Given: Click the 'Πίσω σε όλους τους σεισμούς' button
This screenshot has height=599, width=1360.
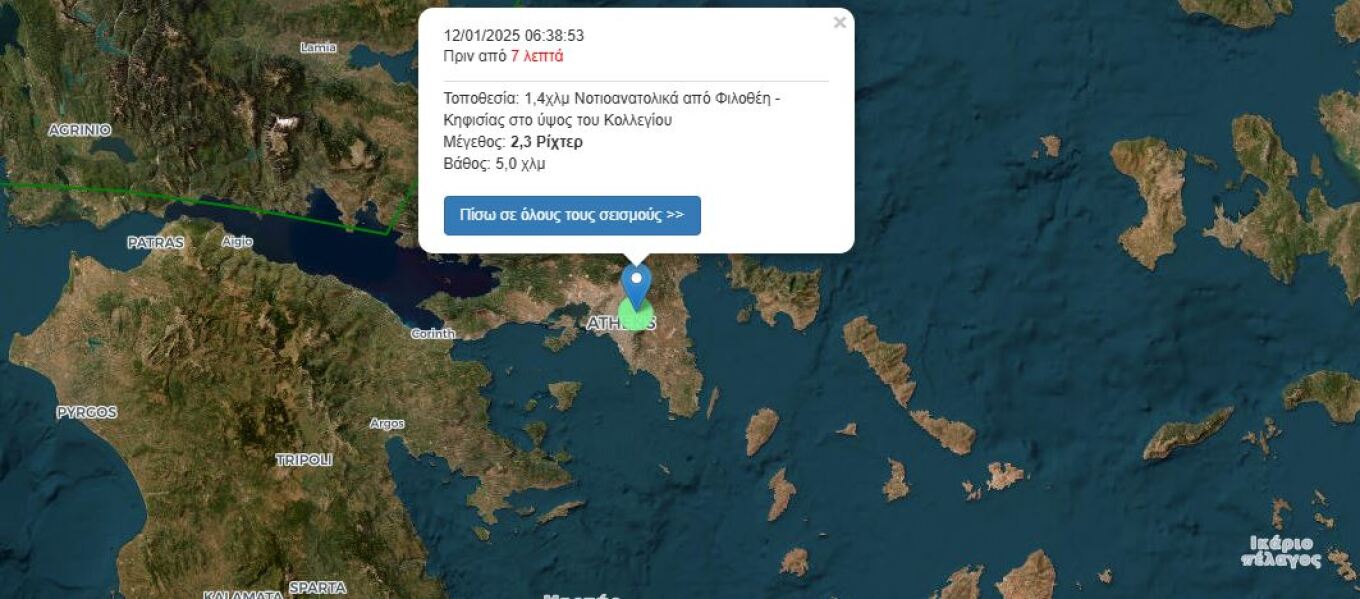Looking at the screenshot, I should click(x=572, y=216).
